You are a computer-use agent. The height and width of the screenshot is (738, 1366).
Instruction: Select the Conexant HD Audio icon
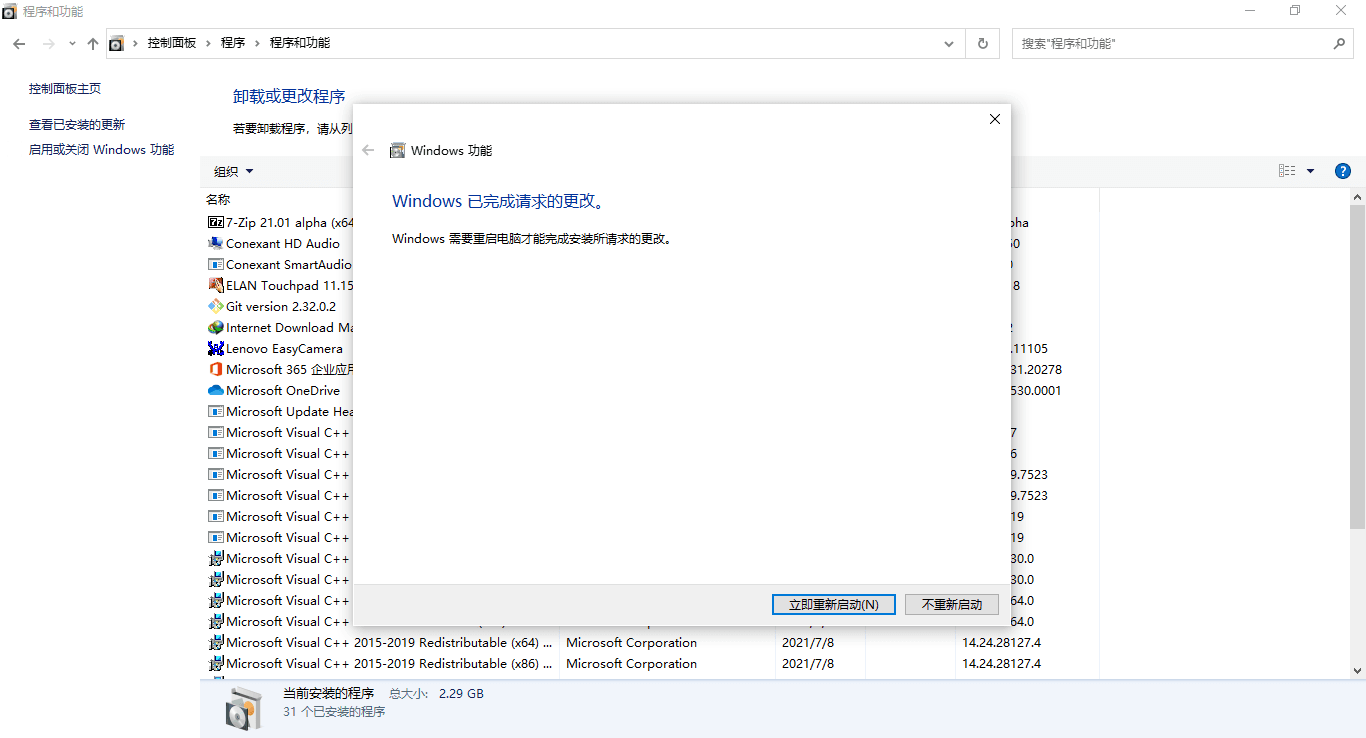coord(216,243)
